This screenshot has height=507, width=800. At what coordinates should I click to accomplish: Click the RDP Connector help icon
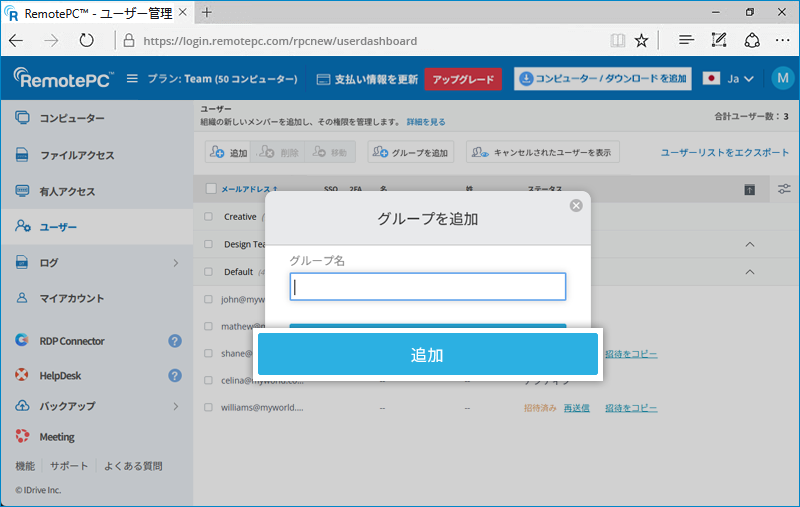[x=175, y=341]
